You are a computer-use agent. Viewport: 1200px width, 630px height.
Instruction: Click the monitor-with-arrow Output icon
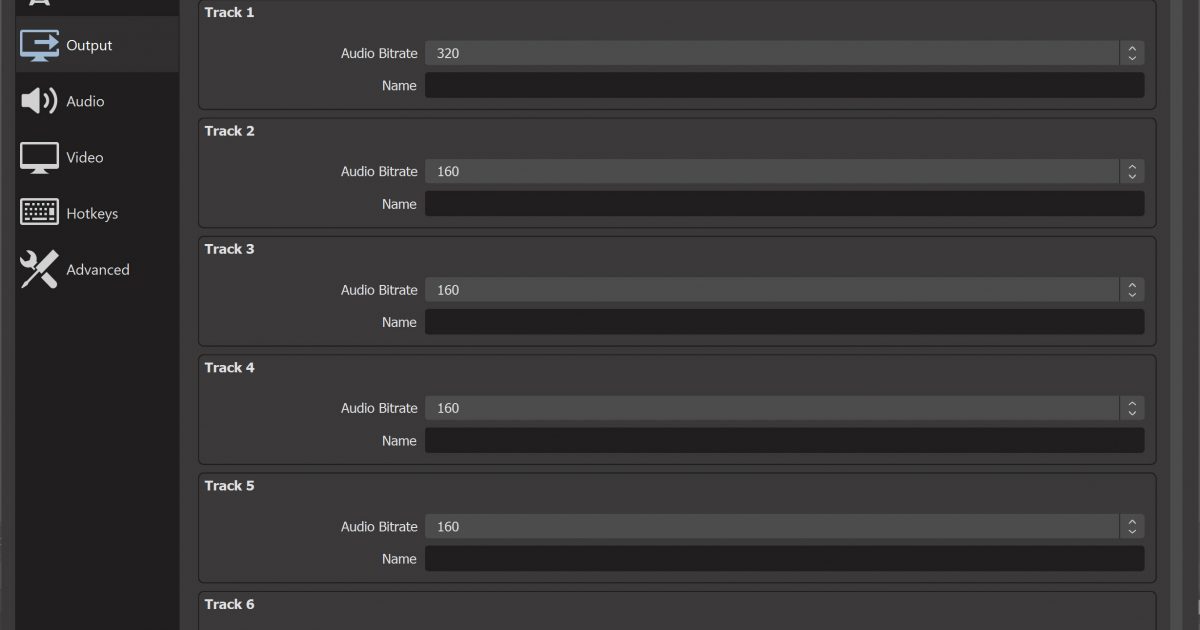pos(40,45)
